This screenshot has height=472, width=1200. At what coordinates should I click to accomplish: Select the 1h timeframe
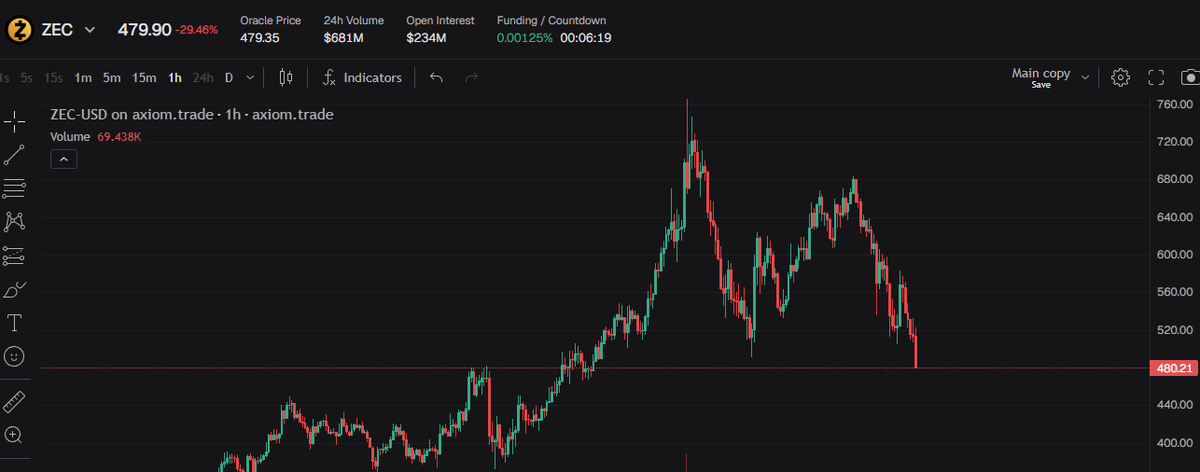[175, 78]
